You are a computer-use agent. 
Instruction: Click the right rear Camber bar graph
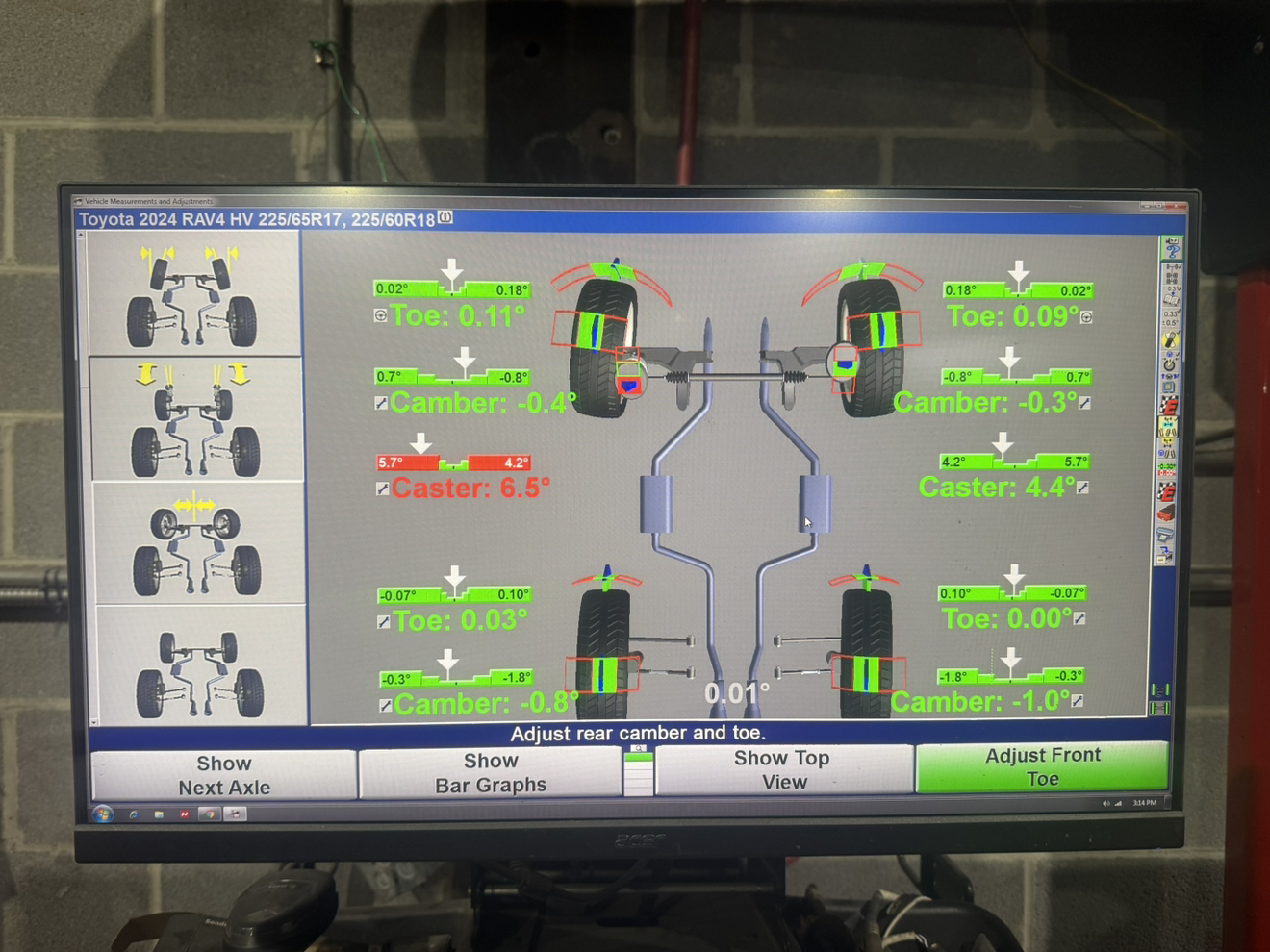1011,675
